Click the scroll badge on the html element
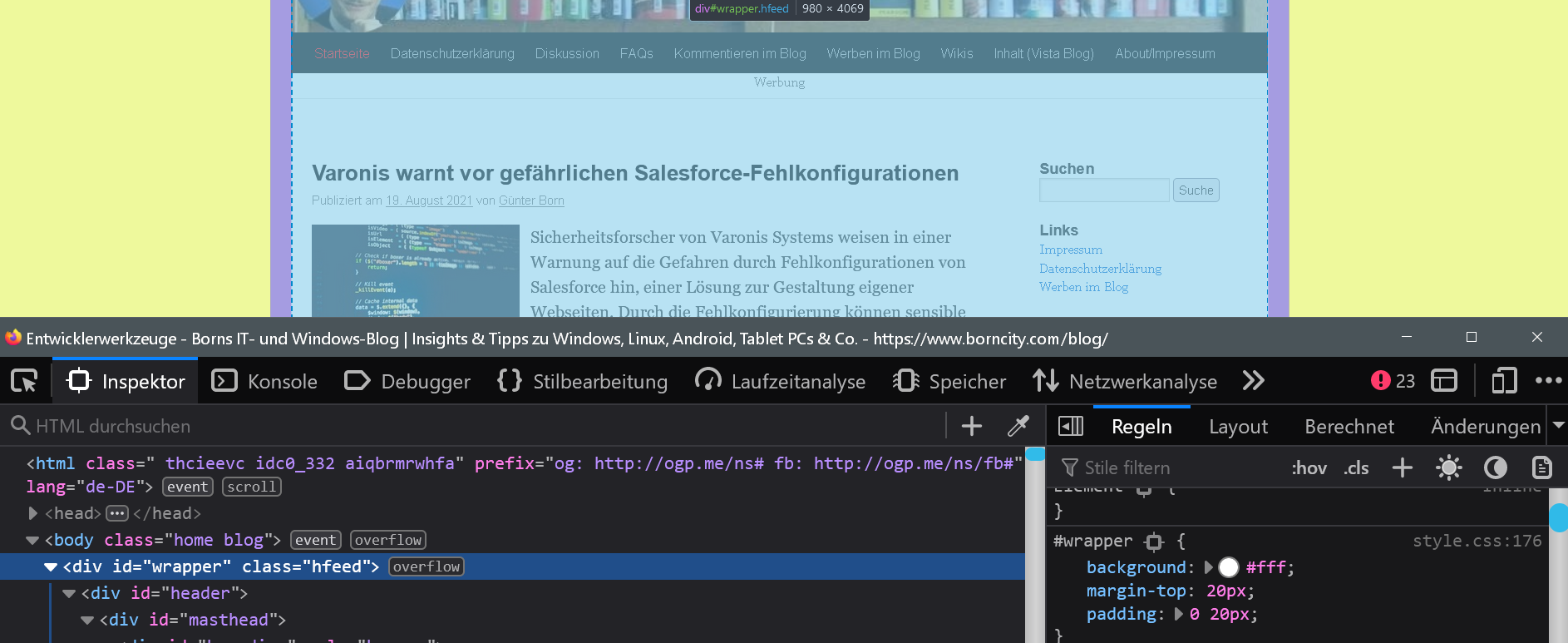Viewport: 1568px width, 643px height. tap(252, 487)
